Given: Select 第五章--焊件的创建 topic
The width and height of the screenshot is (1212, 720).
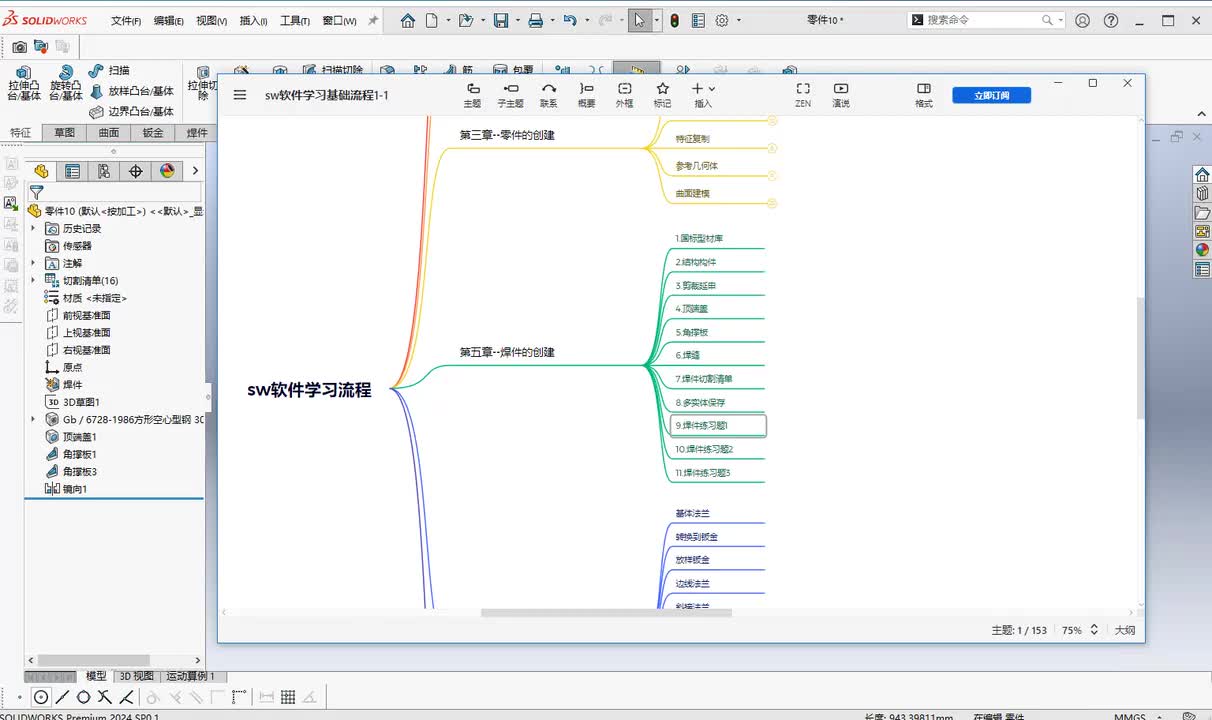Looking at the screenshot, I should click(507, 352).
